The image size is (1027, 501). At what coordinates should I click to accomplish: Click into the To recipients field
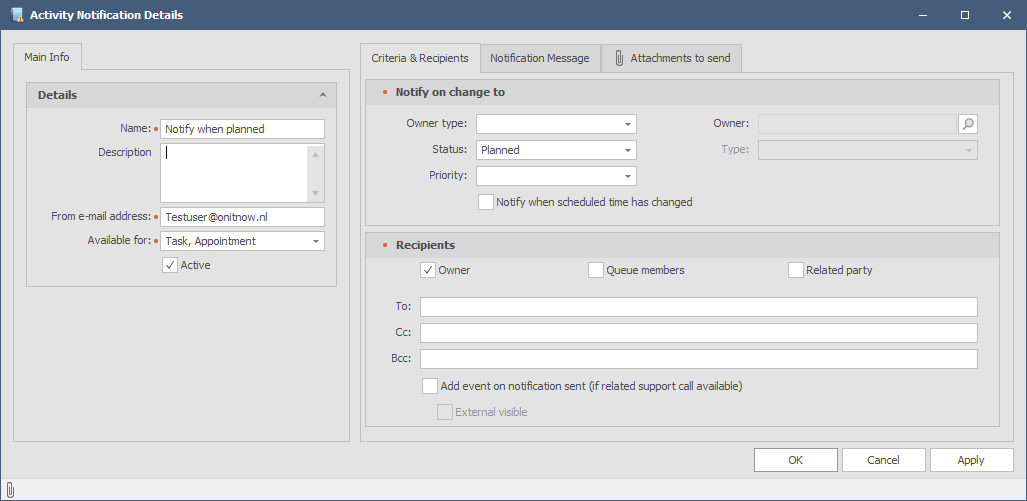click(x=698, y=307)
